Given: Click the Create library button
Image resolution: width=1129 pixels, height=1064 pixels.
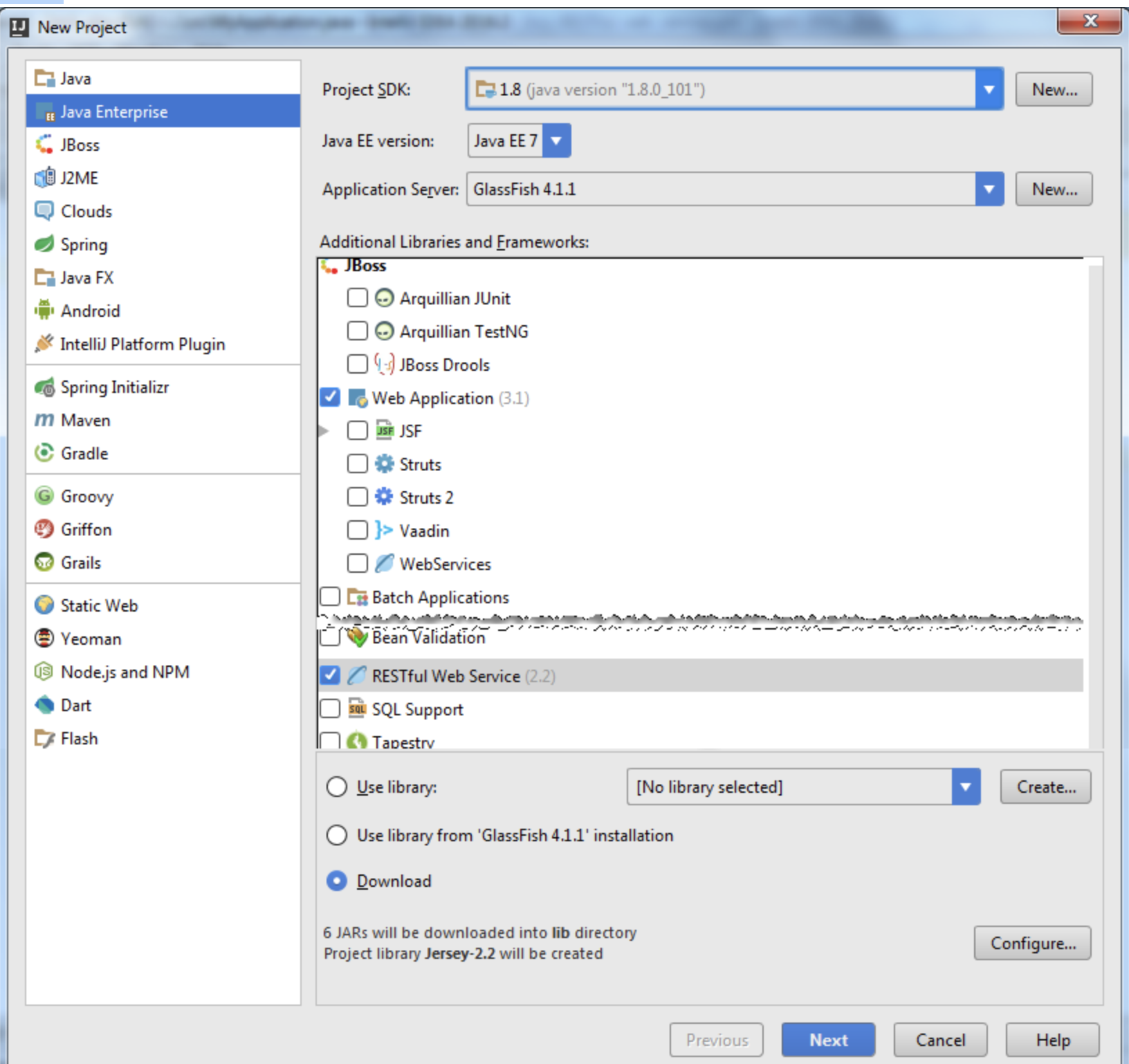Looking at the screenshot, I should point(1046,787).
